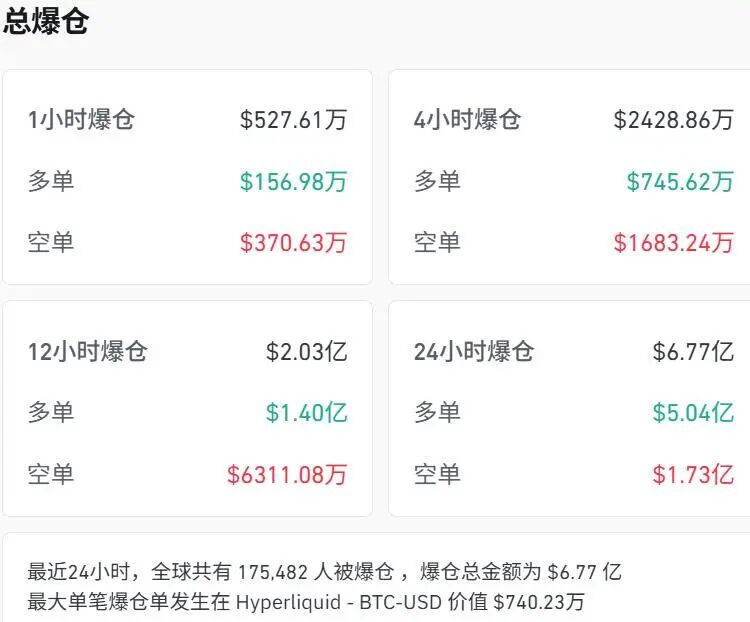Select the 4小时爆仓 card title
Screen dimensions: 750x622
point(467,120)
